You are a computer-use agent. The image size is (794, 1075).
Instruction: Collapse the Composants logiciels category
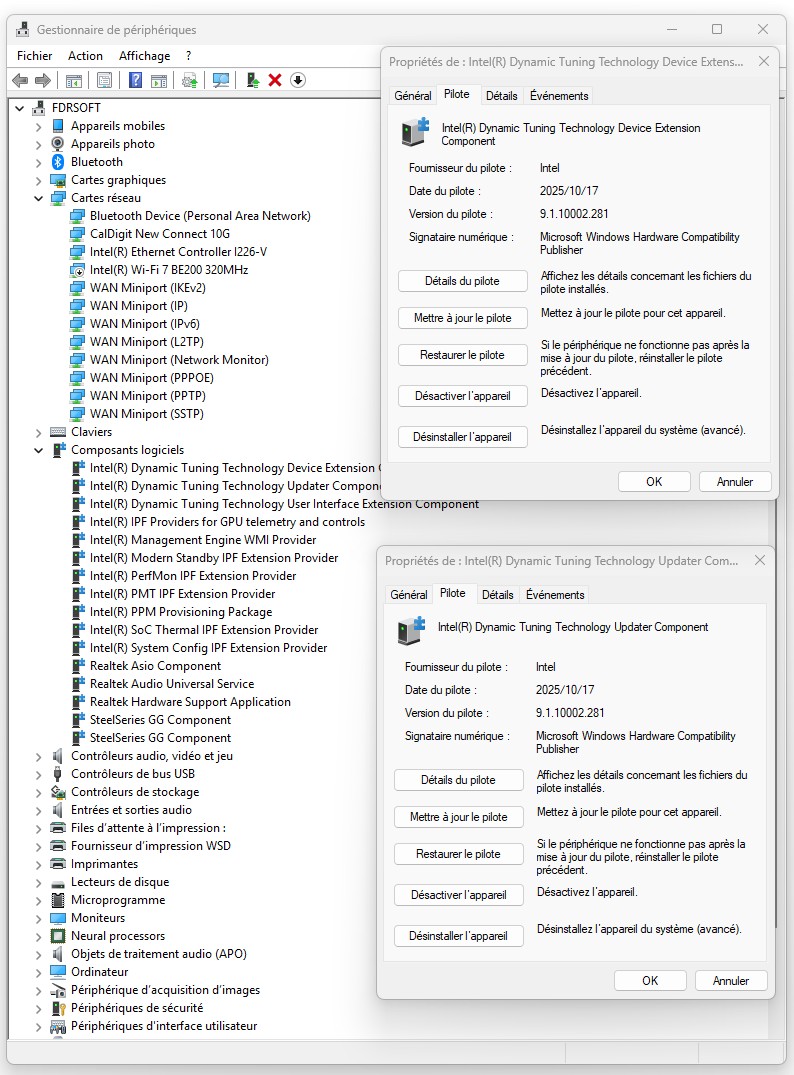(x=39, y=450)
